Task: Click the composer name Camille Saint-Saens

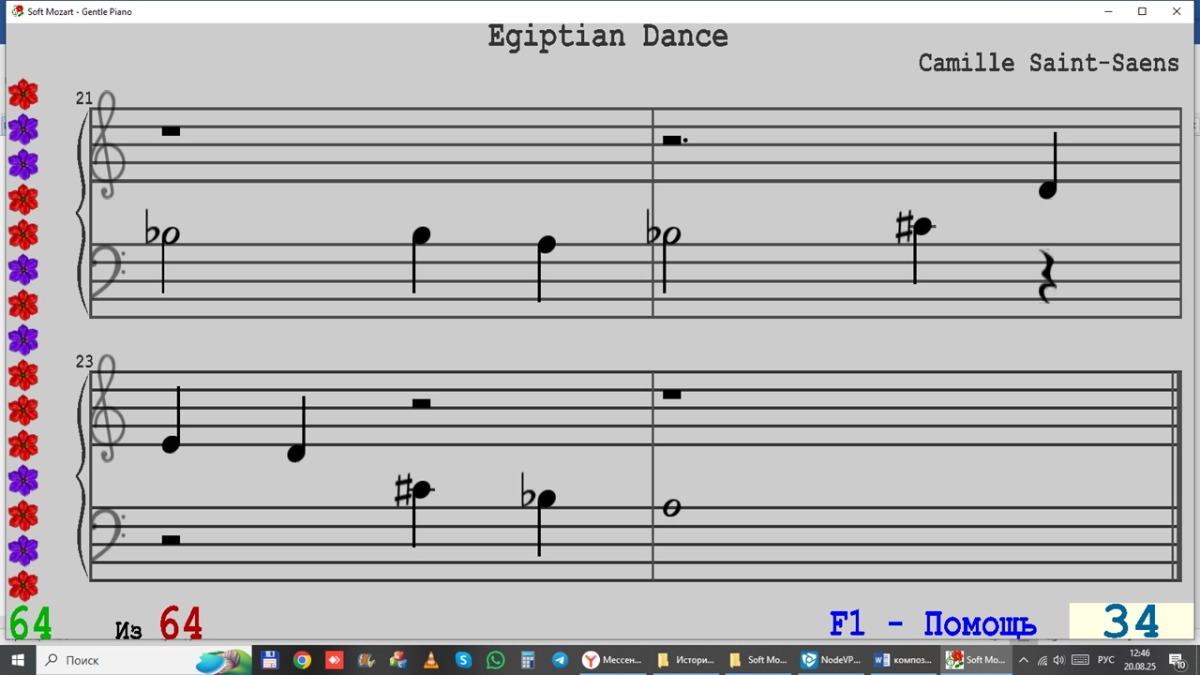Action: 1049,63
